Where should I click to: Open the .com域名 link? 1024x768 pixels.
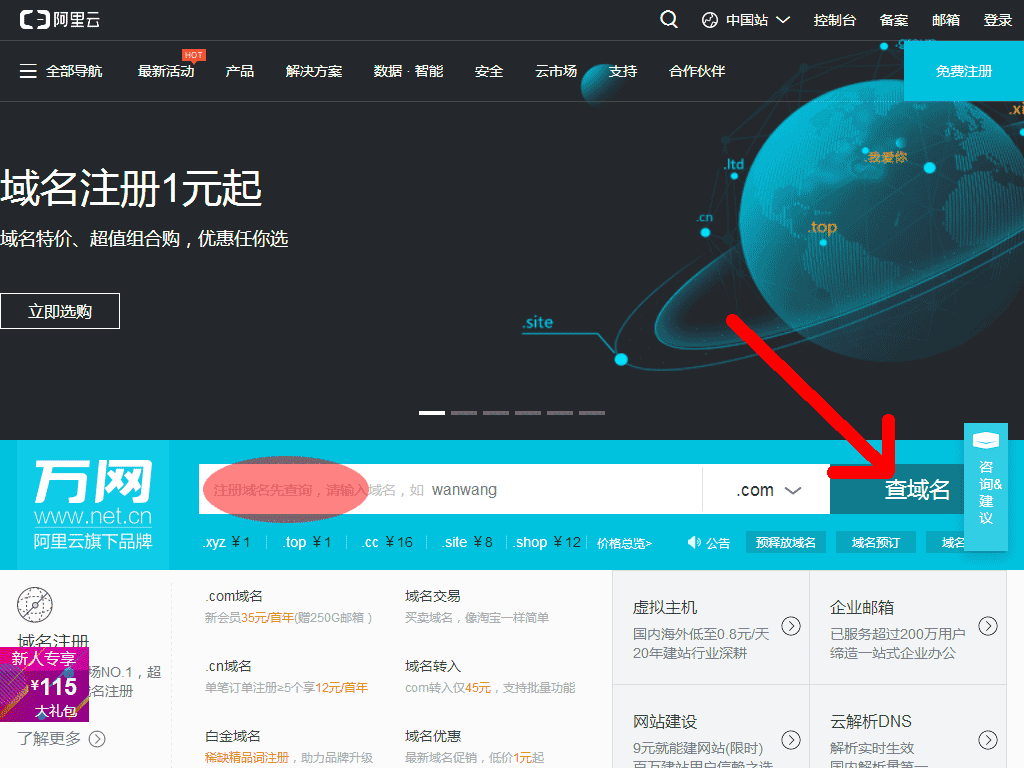click(x=234, y=596)
